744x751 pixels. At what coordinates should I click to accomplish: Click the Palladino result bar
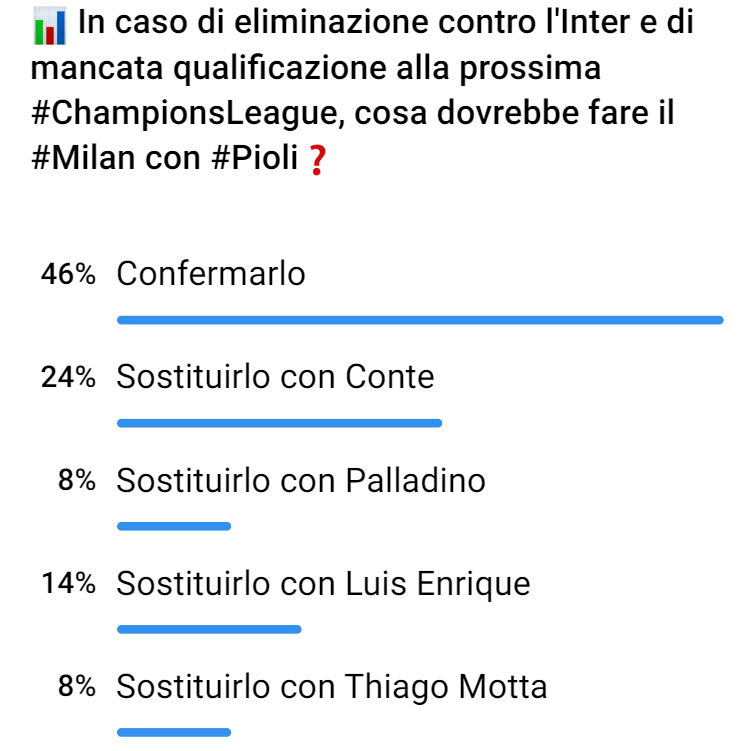(174, 526)
